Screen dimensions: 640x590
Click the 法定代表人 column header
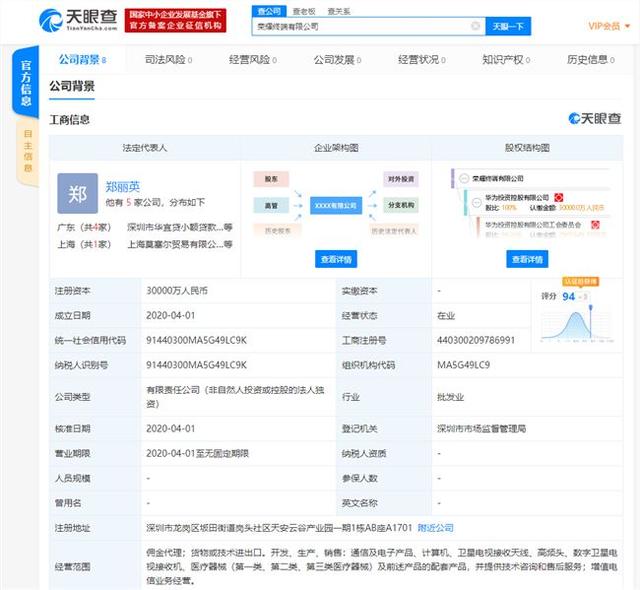[x=145, y=148]
